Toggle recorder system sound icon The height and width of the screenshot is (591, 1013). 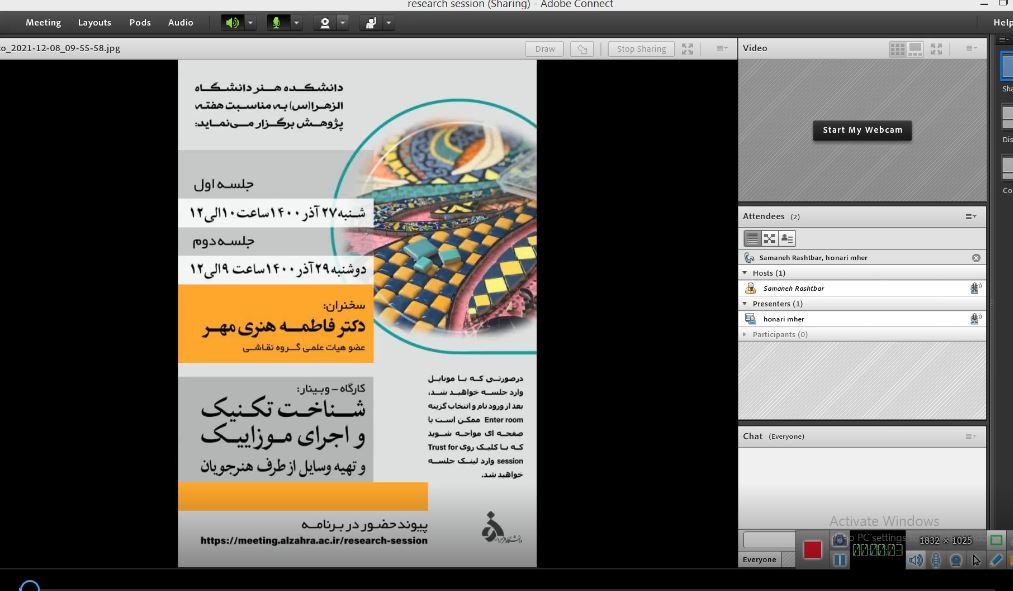tap(915, 560)
